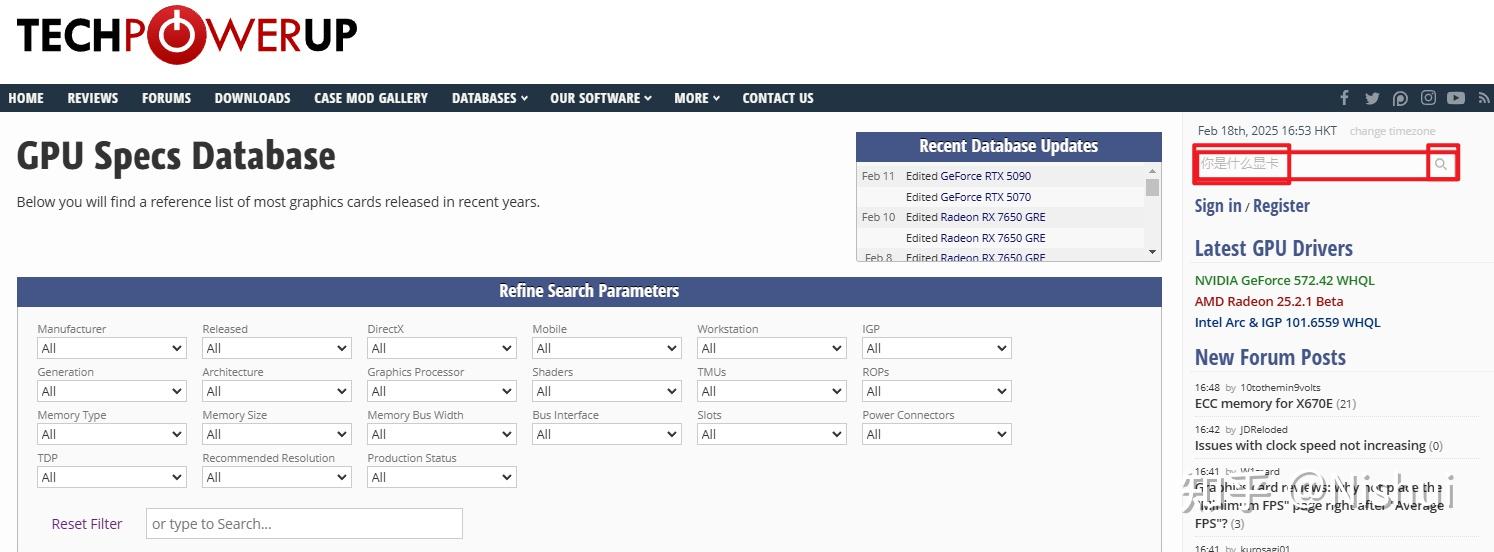Focus the "or type to Search" field
This screenshot has width=1494, height=552.
(304, 524)
